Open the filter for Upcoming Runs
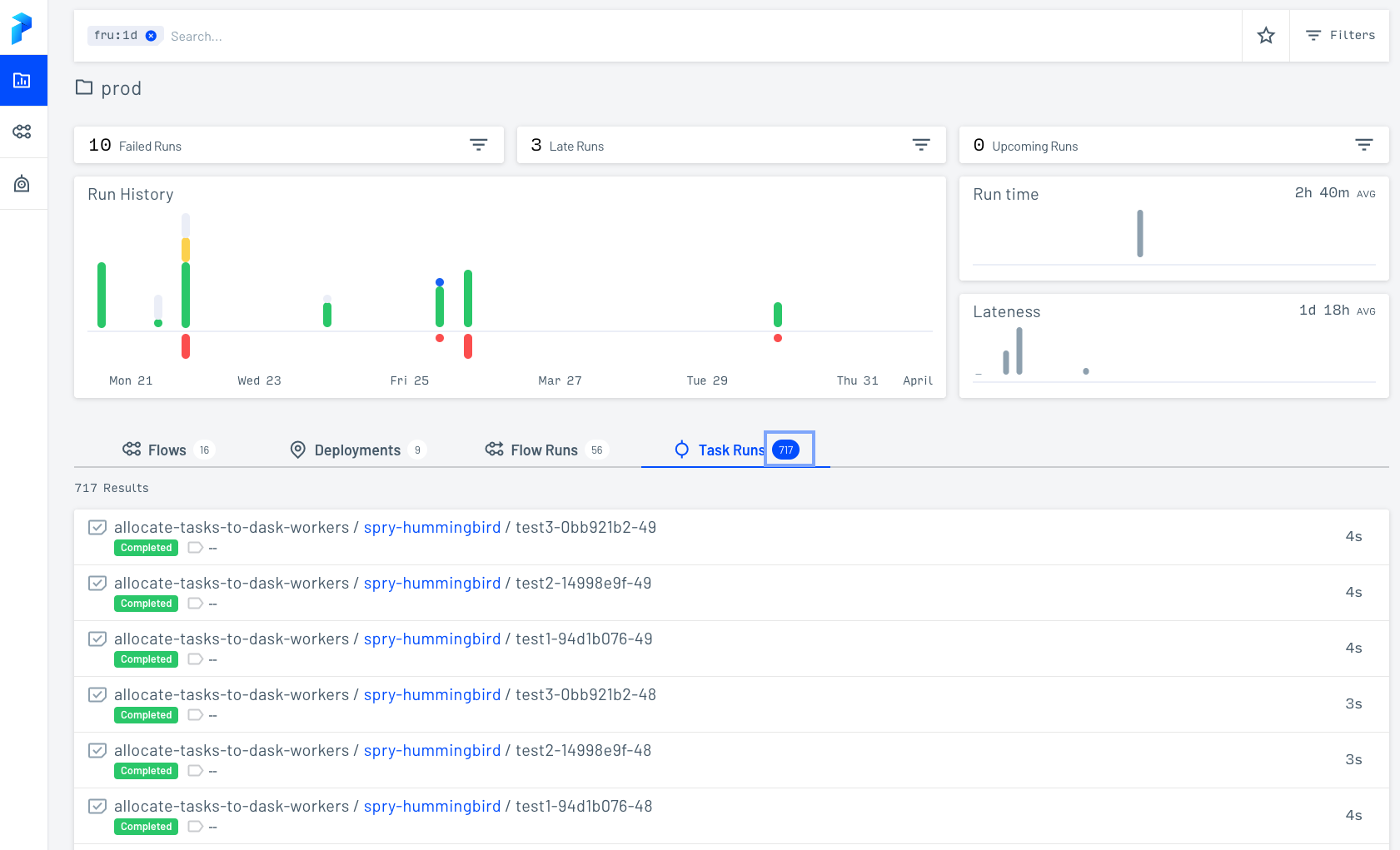Screen dimensions: 1400x850 1363,144
